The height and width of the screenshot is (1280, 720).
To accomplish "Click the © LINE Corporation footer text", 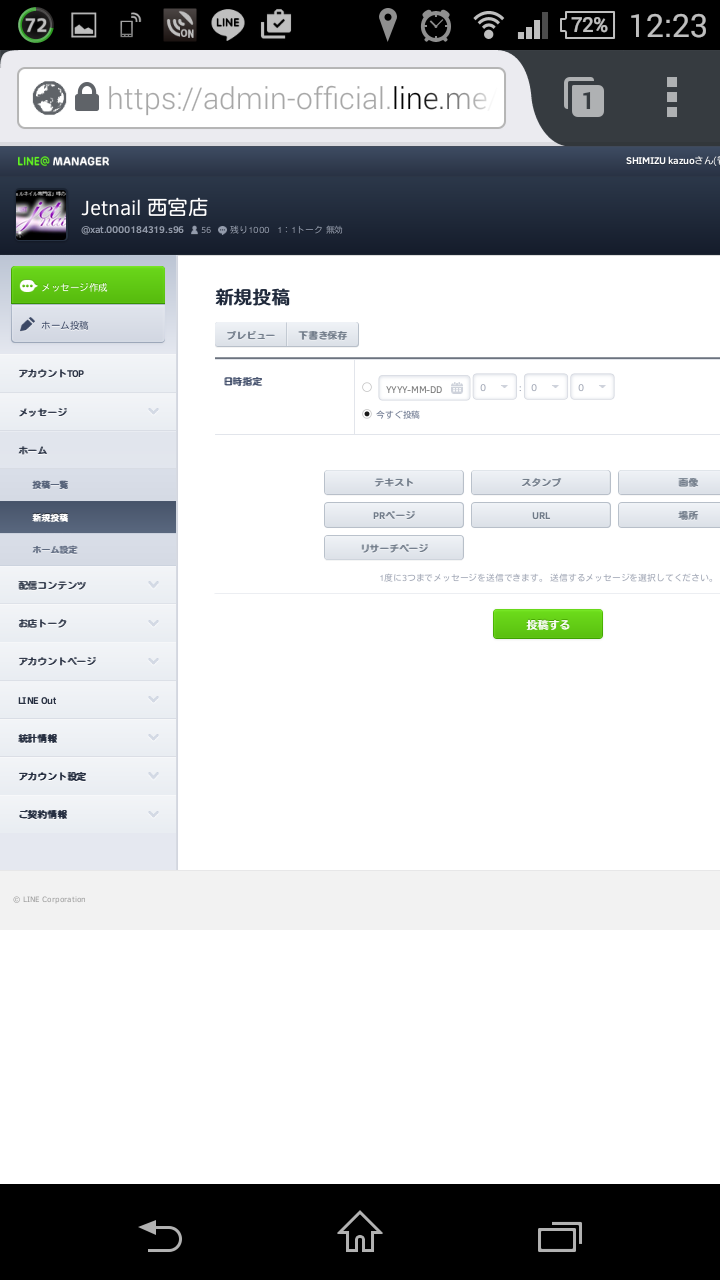I will [x=49, y=899].
